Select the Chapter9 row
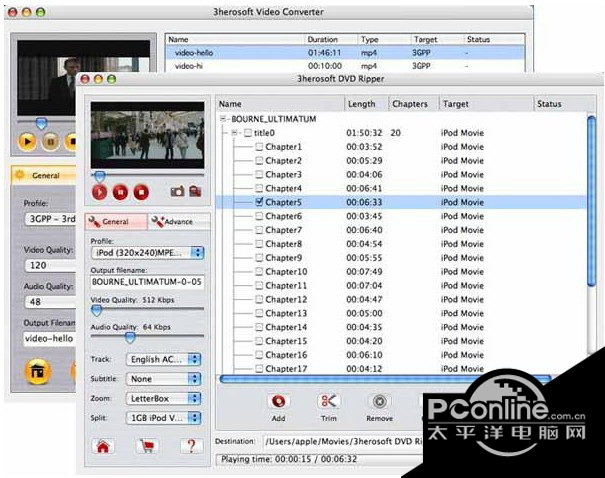Image resolution: width=605 pixels, height=478 pixels. [x=401, y=258]
